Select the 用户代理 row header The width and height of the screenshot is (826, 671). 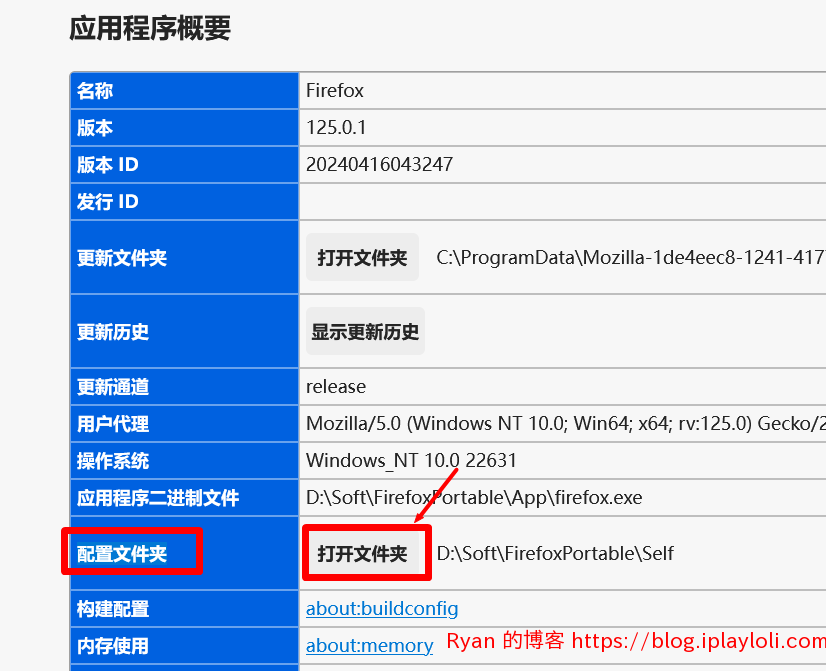tap(184, 423)
